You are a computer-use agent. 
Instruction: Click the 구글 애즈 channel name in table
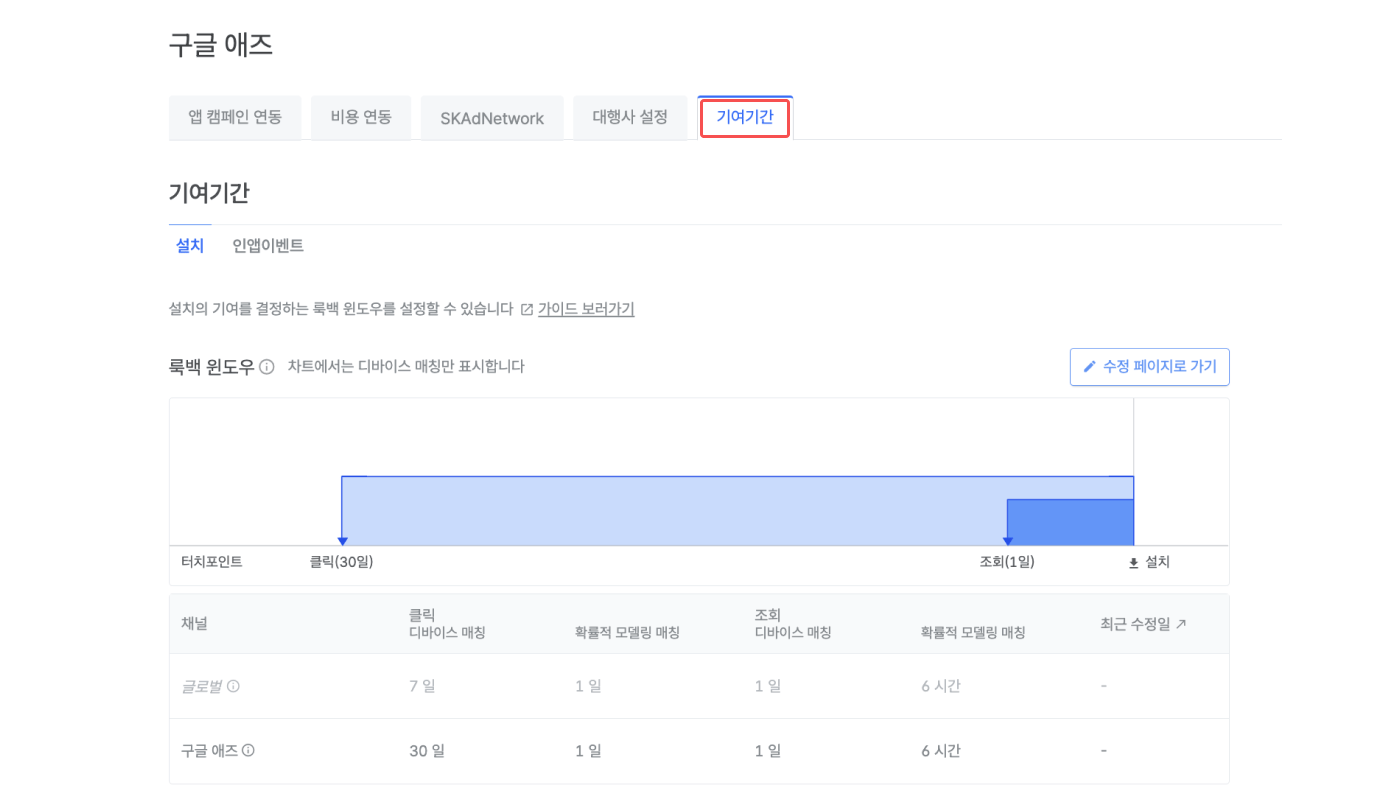[x=209, y=751]
